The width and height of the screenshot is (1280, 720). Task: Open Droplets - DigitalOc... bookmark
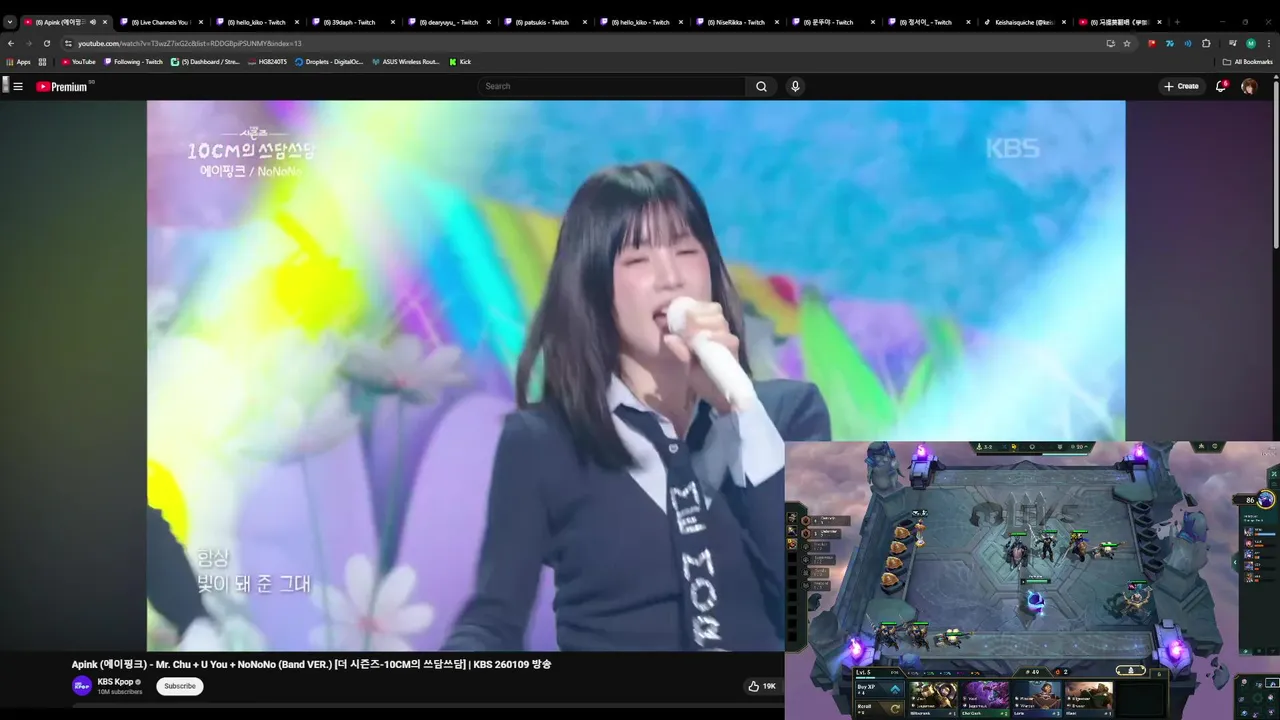pyautogui.click(x=329, y=62)
